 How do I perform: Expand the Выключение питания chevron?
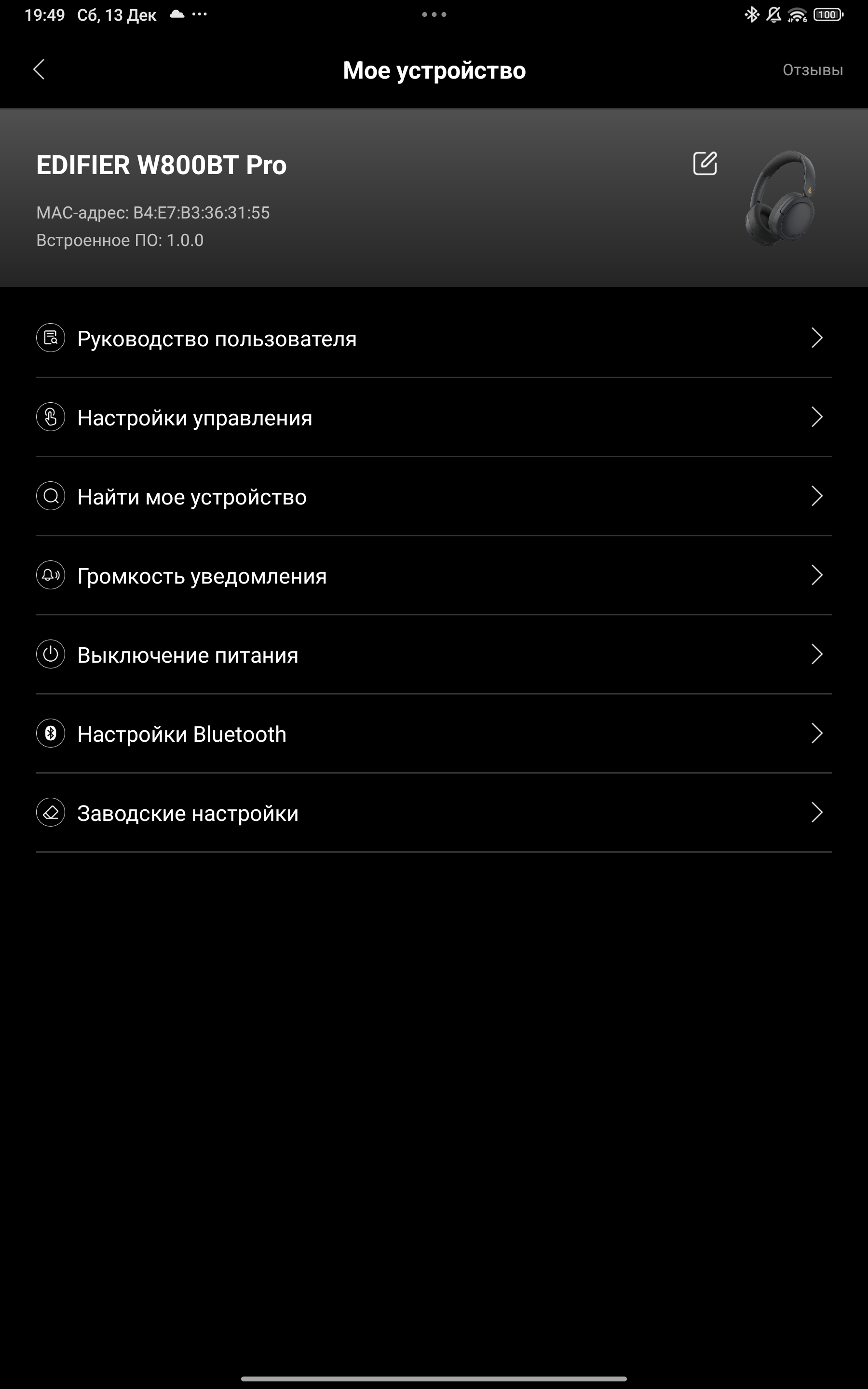[817, 654]
